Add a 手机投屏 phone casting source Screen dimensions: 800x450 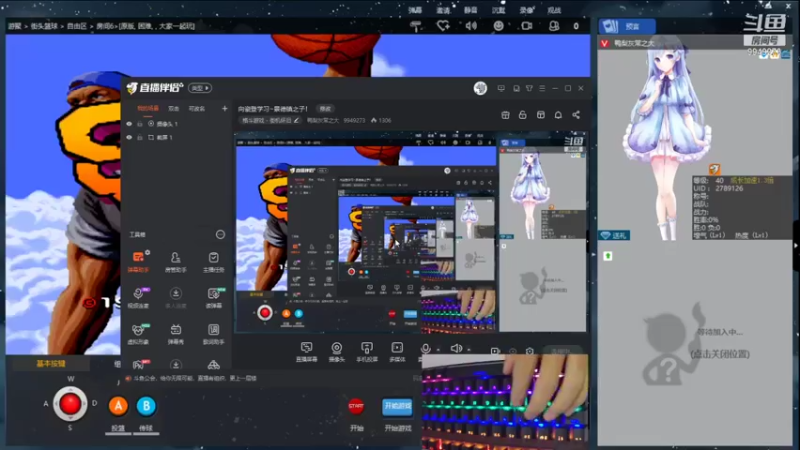tap(367, 352)
